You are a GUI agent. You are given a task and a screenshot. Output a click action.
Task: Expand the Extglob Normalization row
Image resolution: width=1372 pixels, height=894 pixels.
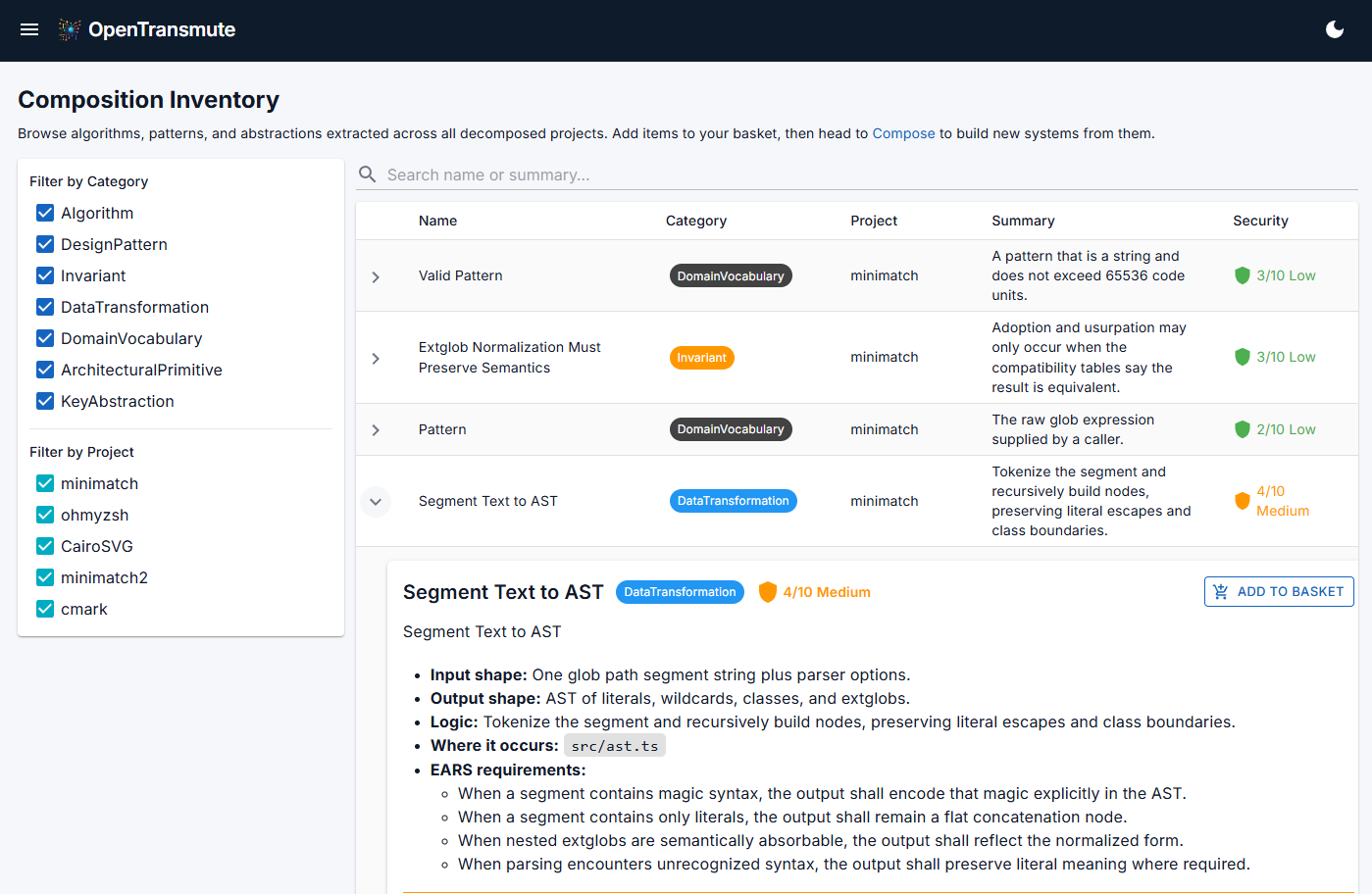[376, 357]
